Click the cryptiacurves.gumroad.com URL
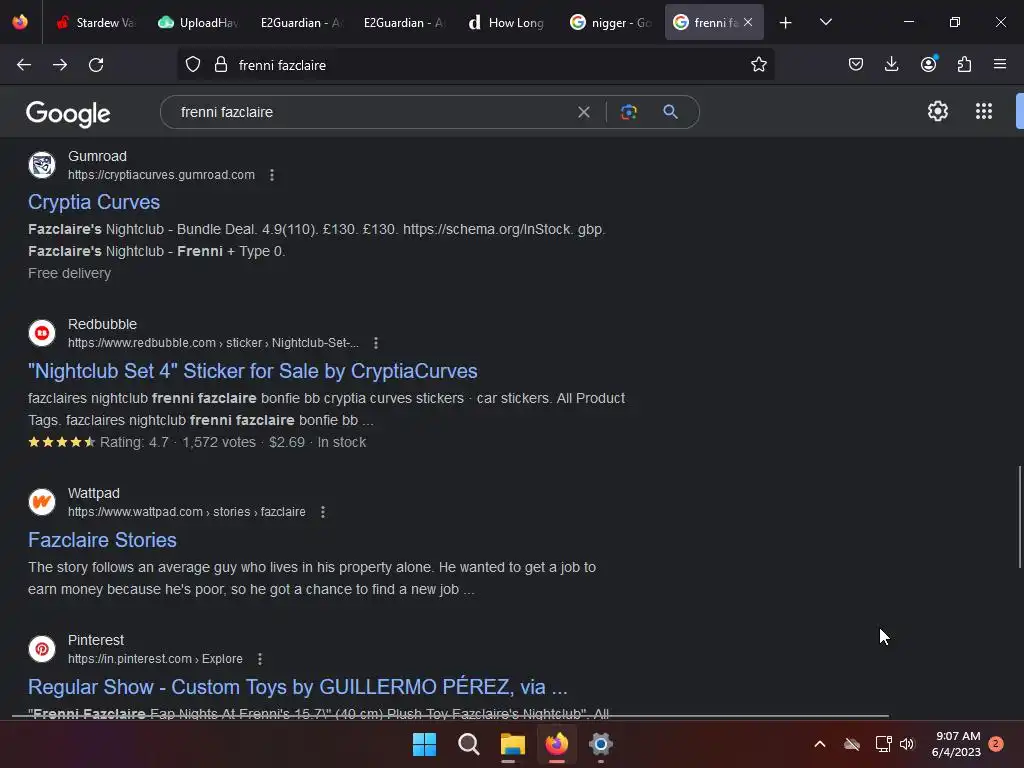 click(x=161, y=175)
